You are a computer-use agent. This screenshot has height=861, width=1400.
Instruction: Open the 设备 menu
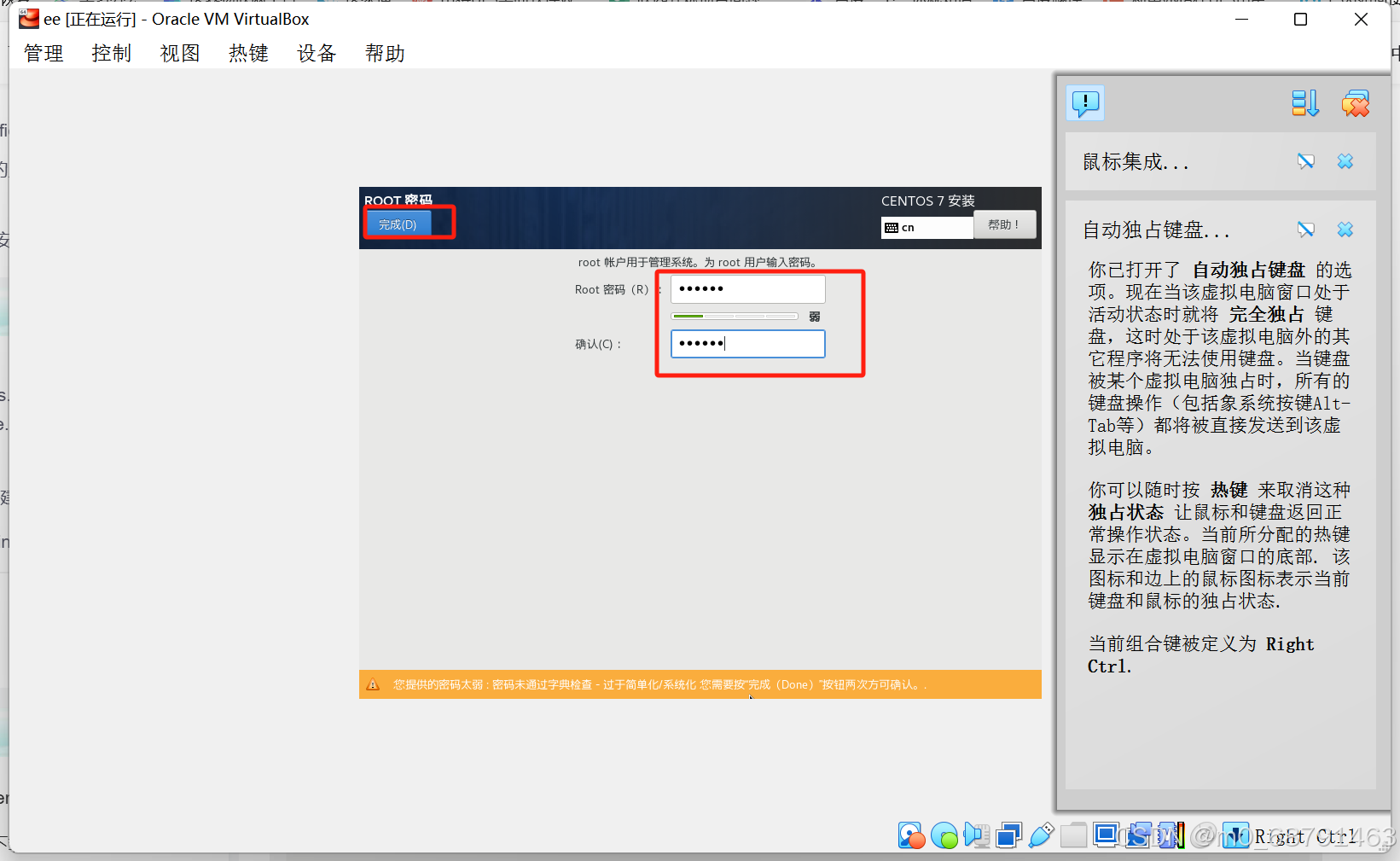(x=317, y=54)
